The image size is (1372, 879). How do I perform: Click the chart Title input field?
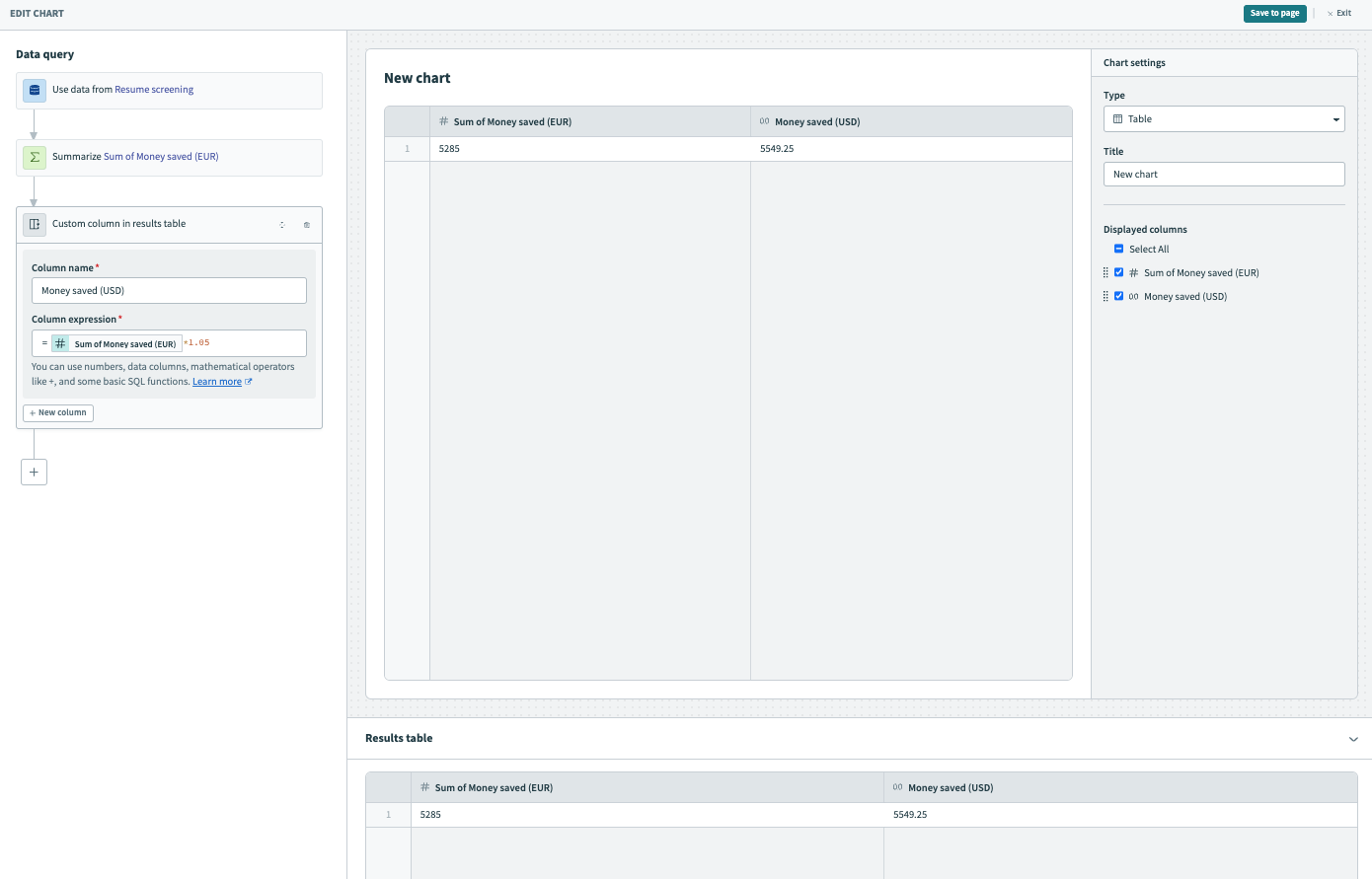(x=1224, y=175)
